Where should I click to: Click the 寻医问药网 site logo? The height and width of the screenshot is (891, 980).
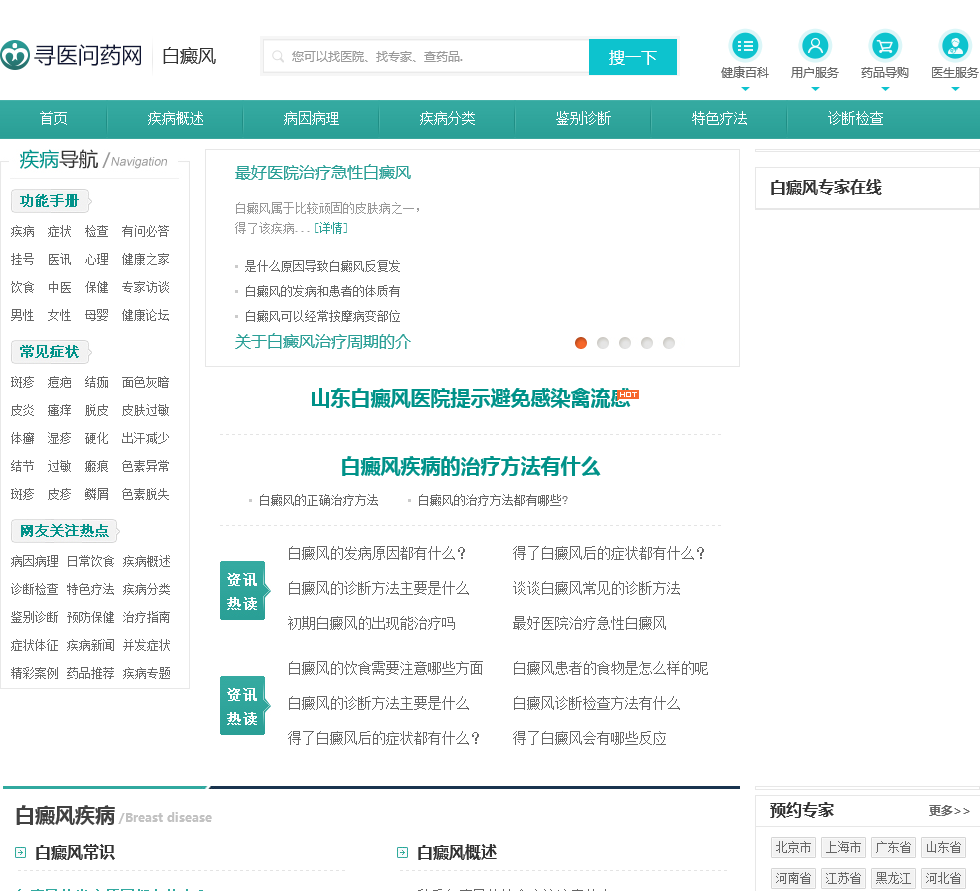tap(72, 56)
